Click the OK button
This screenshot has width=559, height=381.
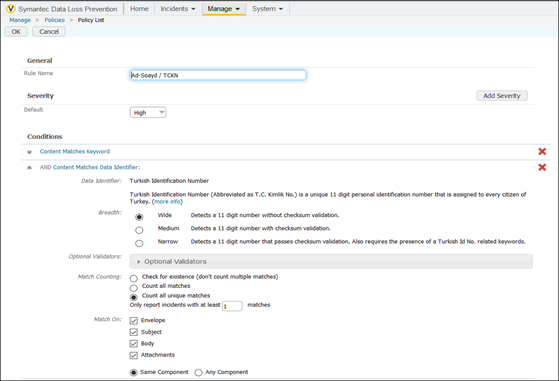(16, 32)
